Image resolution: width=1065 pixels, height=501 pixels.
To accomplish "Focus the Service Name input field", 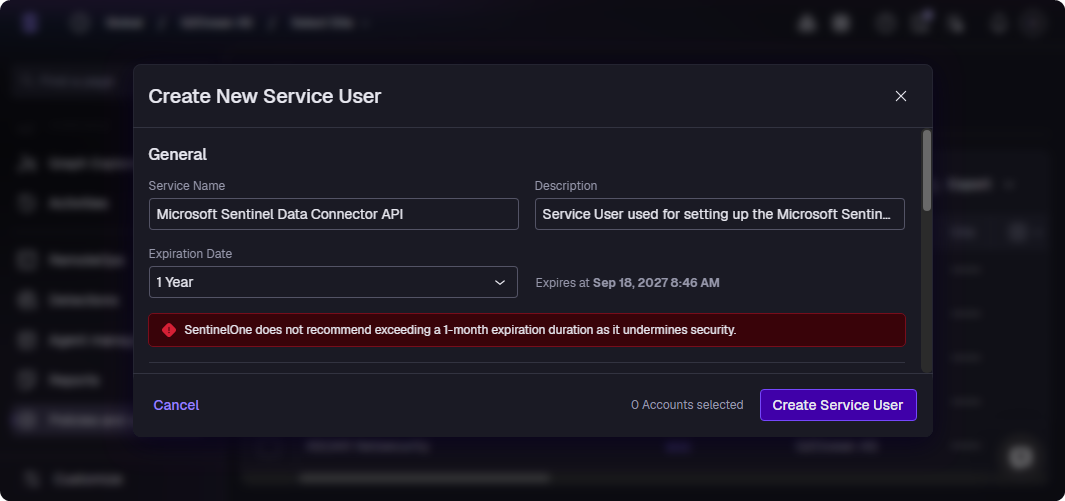I will pyautogui.click(x=333, y=214).
